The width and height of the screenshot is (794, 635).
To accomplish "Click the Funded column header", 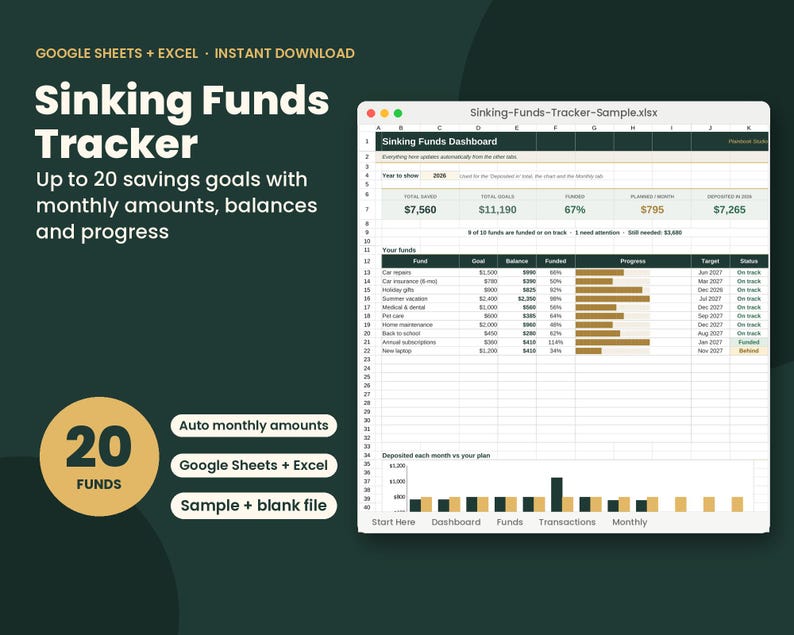I will pyautogui.click(x=555, y=261).
